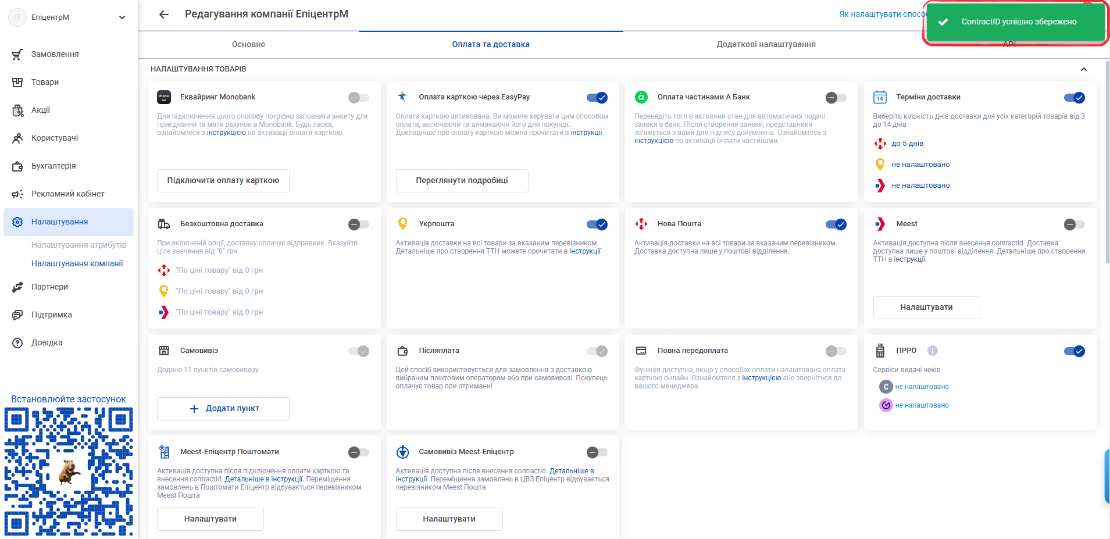The image size is (1110, 539).
Task: Click the Meest-Епіцентр Поштомати icon
Action: coord(164,452)
